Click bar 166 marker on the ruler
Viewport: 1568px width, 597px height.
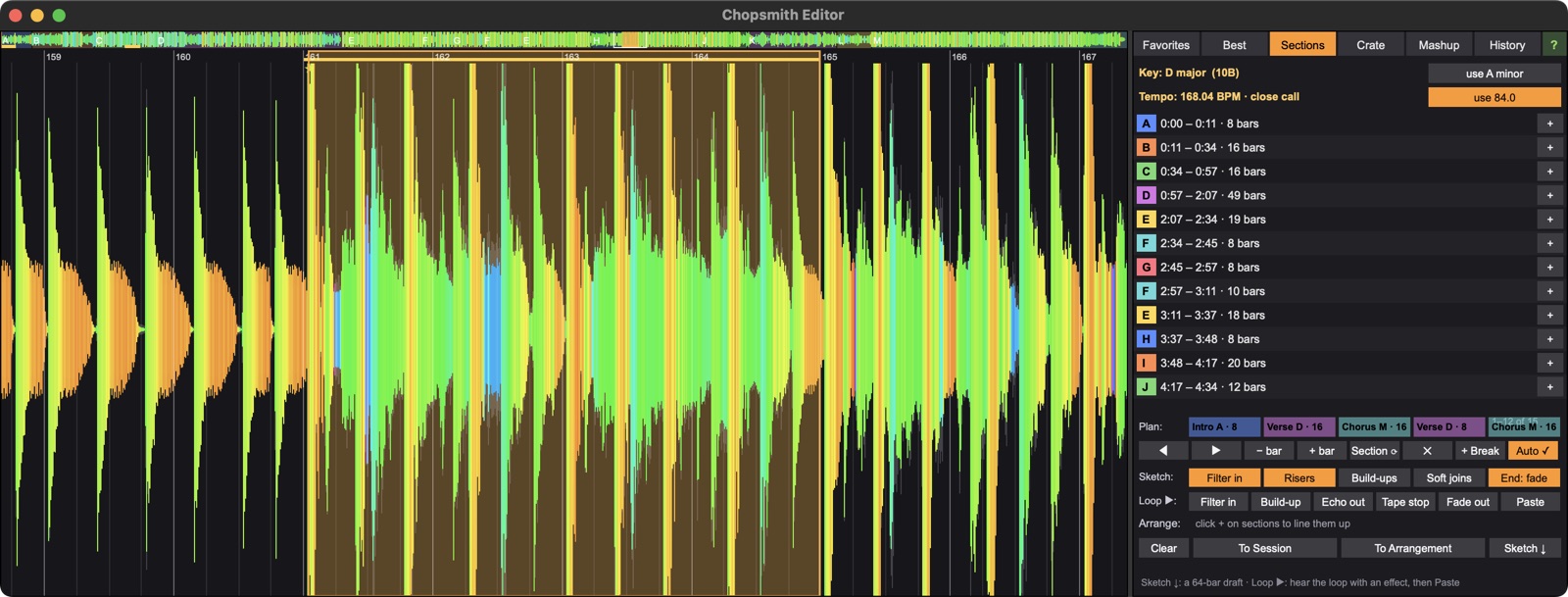959,57
